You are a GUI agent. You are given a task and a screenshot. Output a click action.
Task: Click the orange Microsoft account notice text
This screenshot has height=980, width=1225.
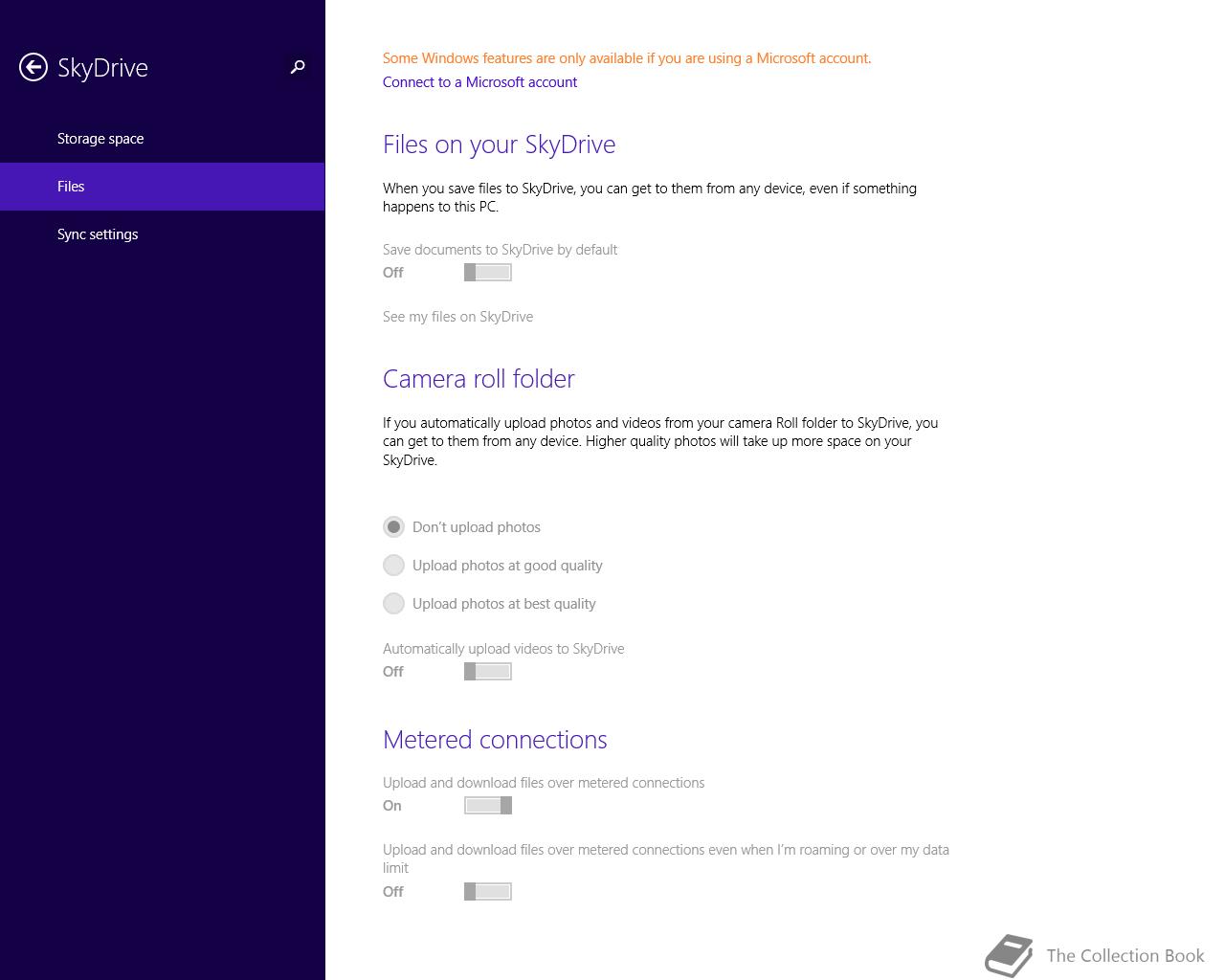tap(627, 58)
